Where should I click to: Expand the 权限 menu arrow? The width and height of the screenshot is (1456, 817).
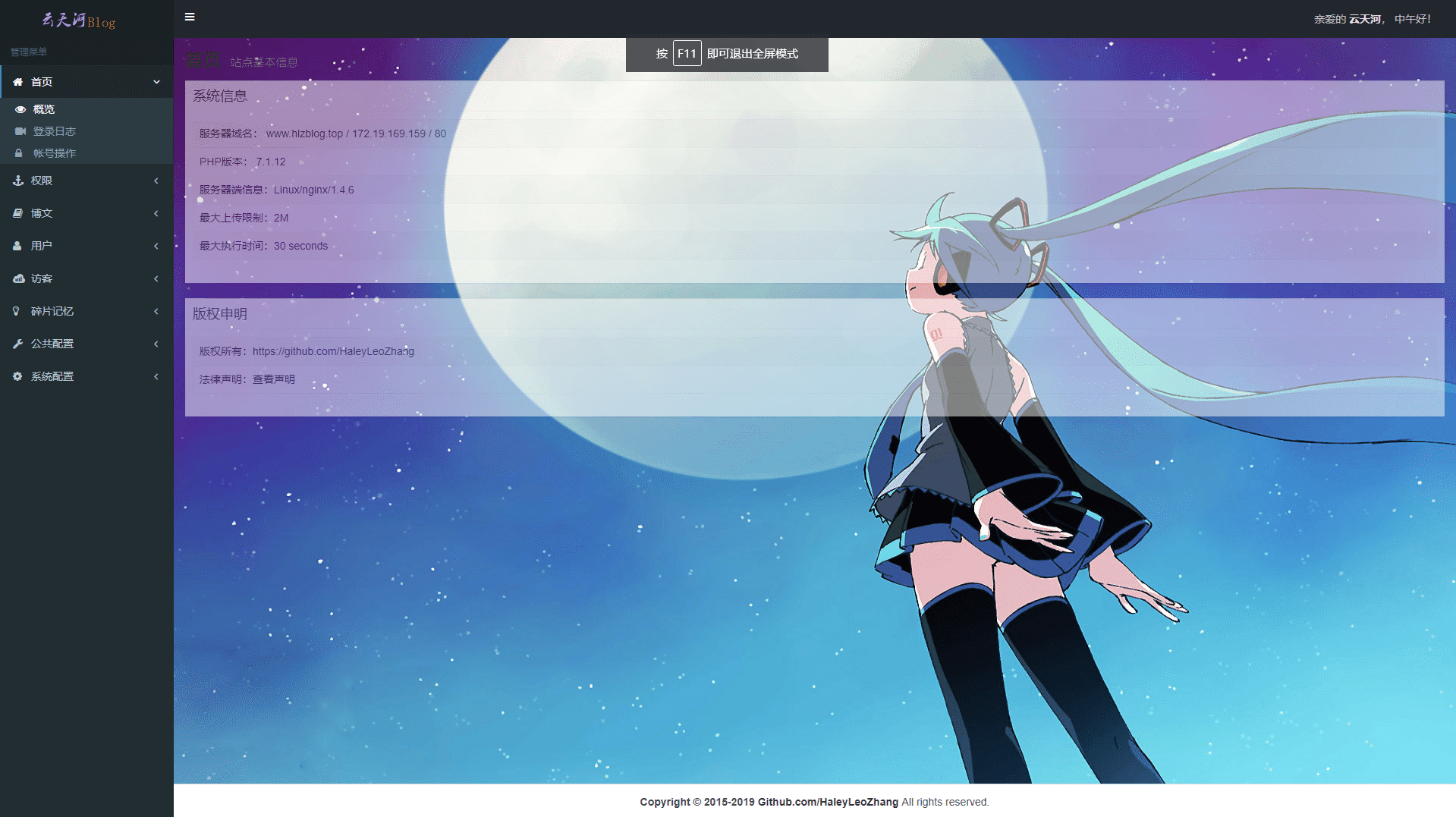click(x=156, y=181)
